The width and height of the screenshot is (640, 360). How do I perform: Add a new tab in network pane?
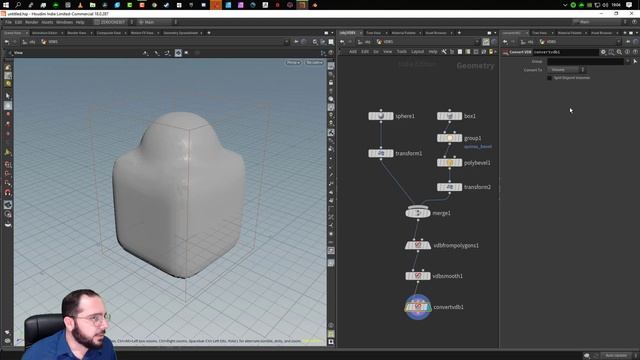click(x=459, y=33)
